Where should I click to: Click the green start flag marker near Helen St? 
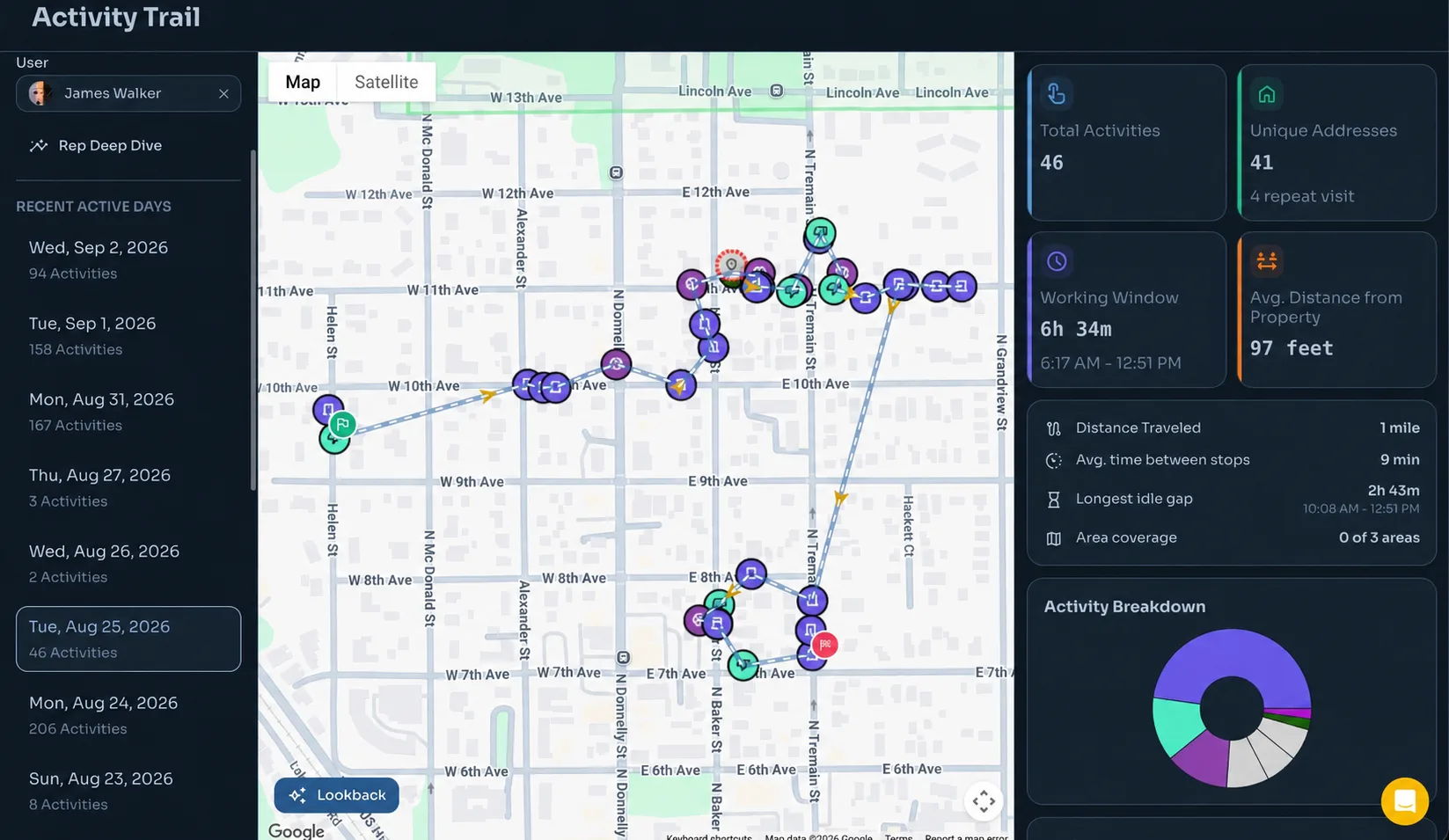pyautogui.click(x=342, y=425)
